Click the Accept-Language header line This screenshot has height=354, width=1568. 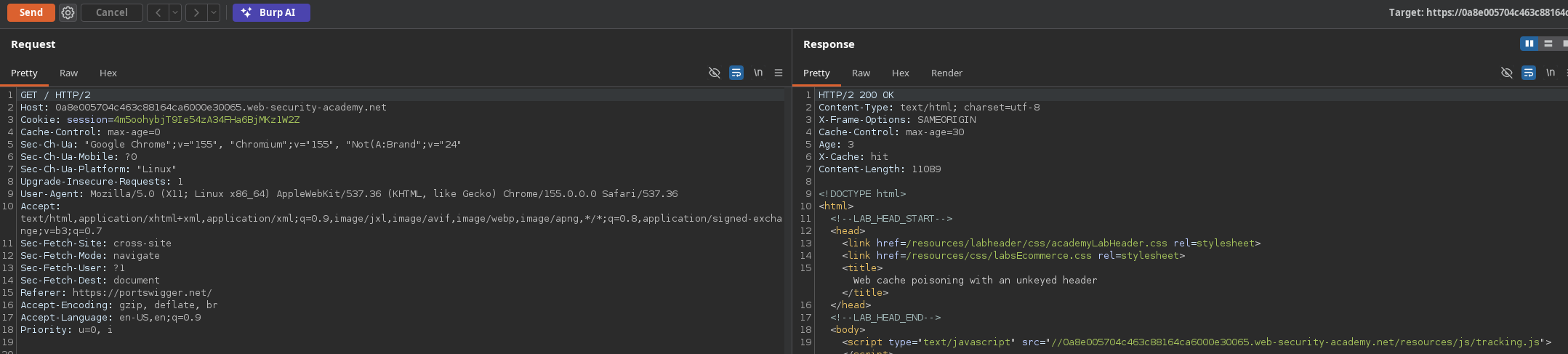[x=110, y=318]
